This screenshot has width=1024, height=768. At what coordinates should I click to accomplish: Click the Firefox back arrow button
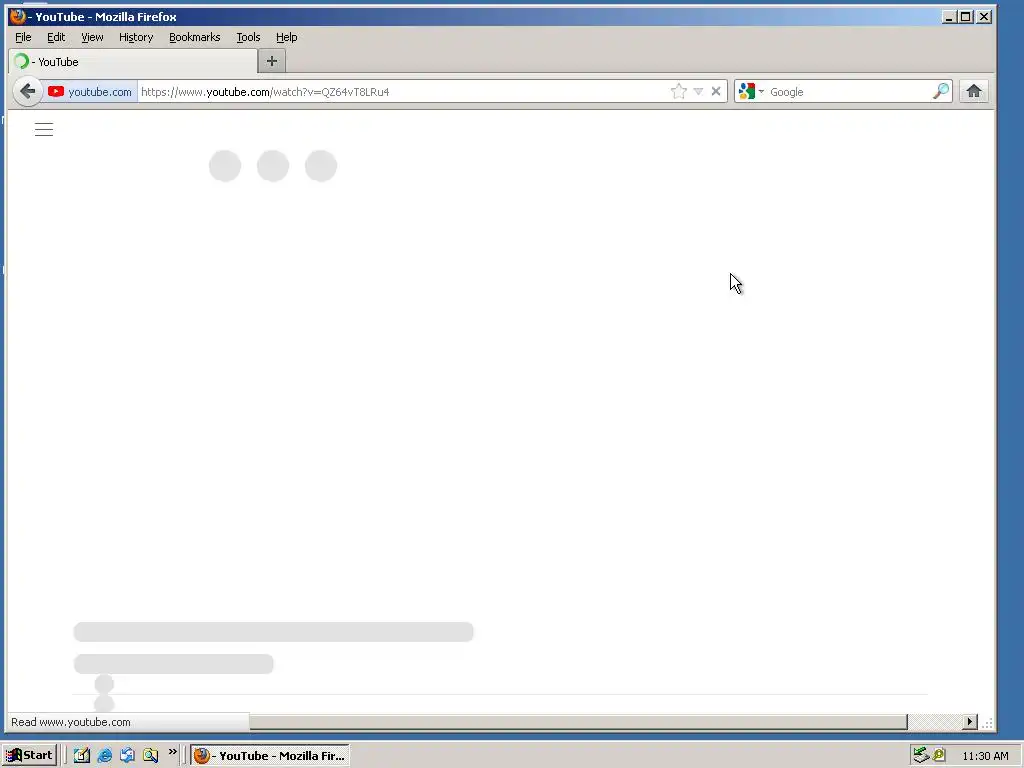(x=27, y=91)
